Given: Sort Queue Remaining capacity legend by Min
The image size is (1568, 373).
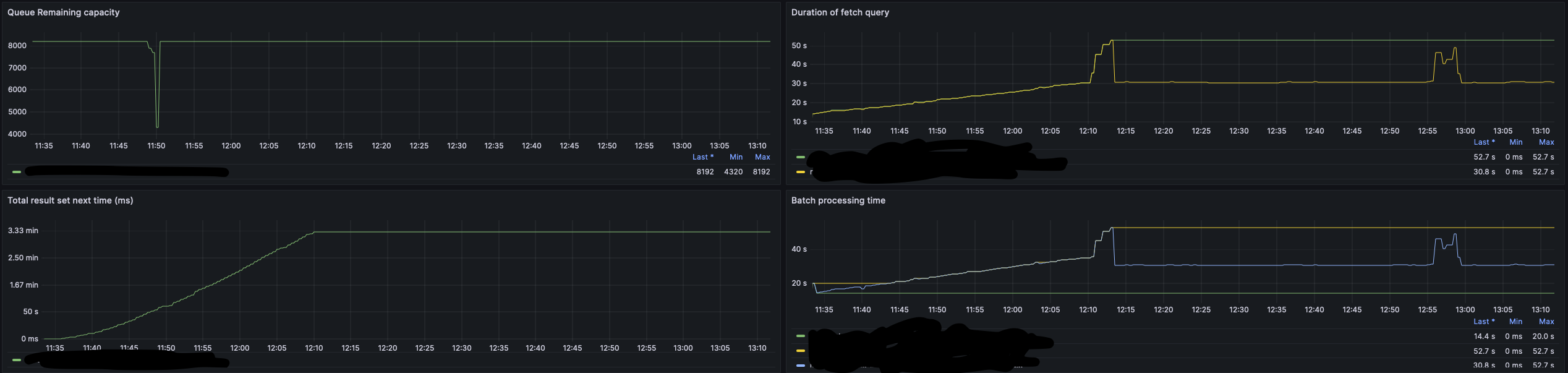Looking at the screenshot, I should pos(735,157).
